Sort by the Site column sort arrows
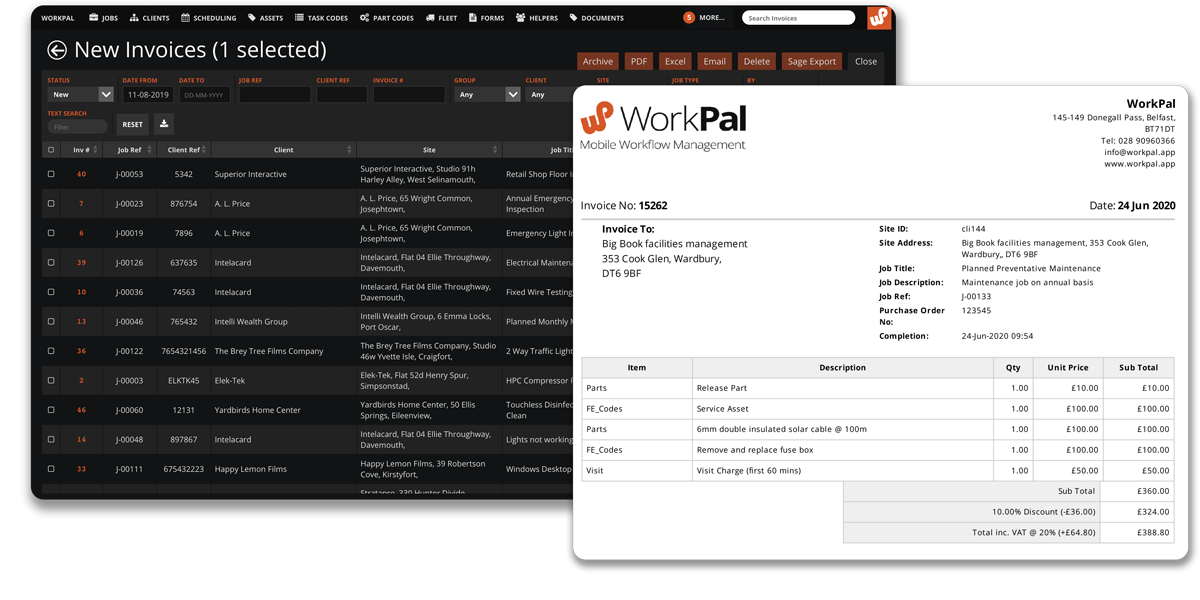This screenshot has height=600, width=1200. click(x=496, y=150)
